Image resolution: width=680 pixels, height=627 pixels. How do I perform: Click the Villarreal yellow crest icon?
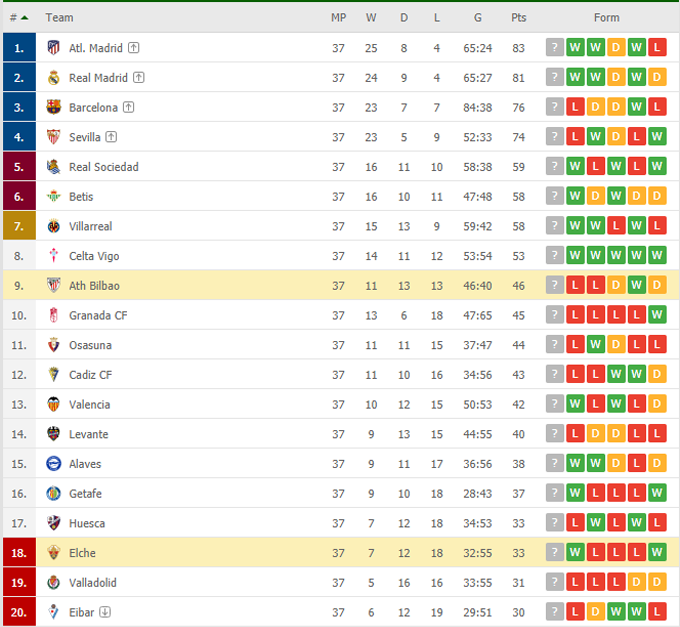pos(54,226)
